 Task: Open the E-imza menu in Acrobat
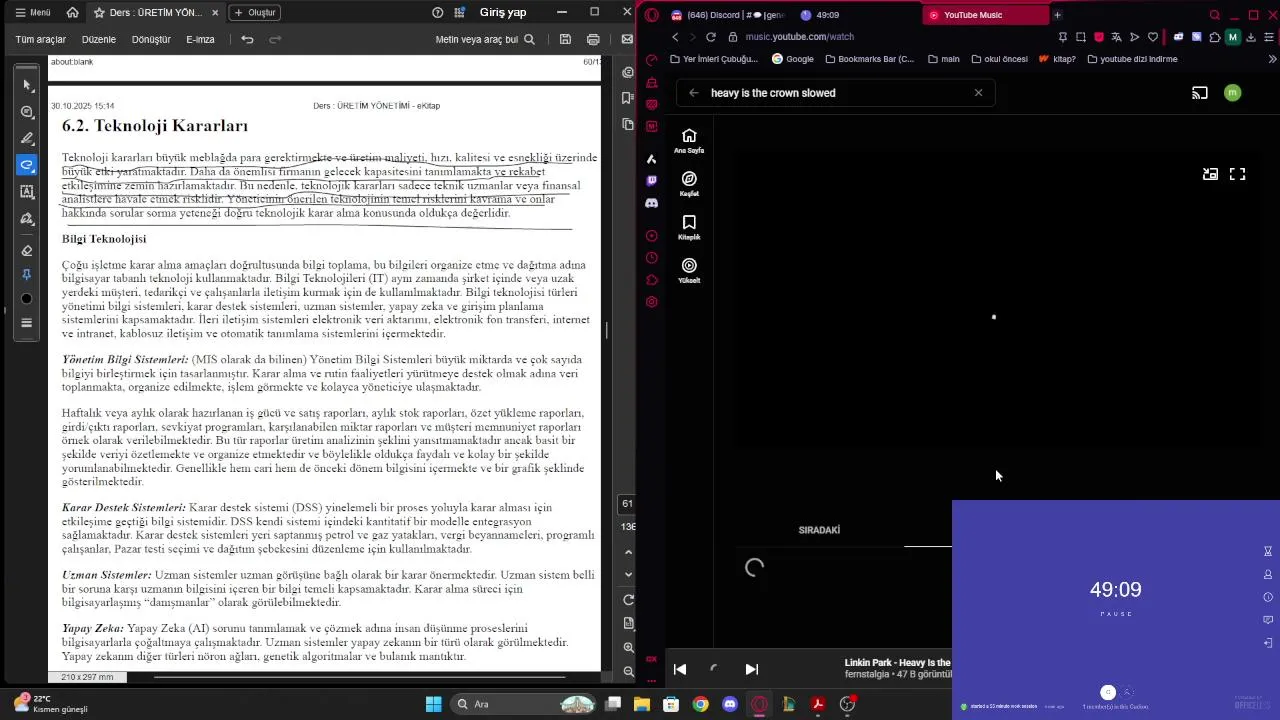(x=200, y=40)
